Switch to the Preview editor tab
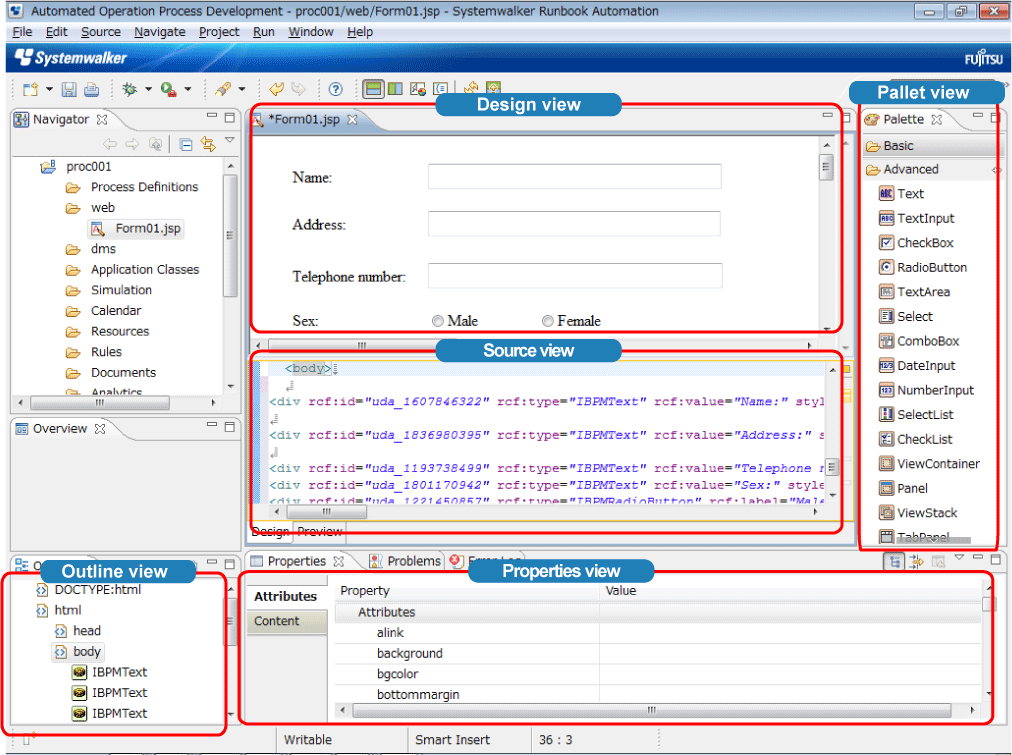The image size is (1012, 755). click(319, 531)
